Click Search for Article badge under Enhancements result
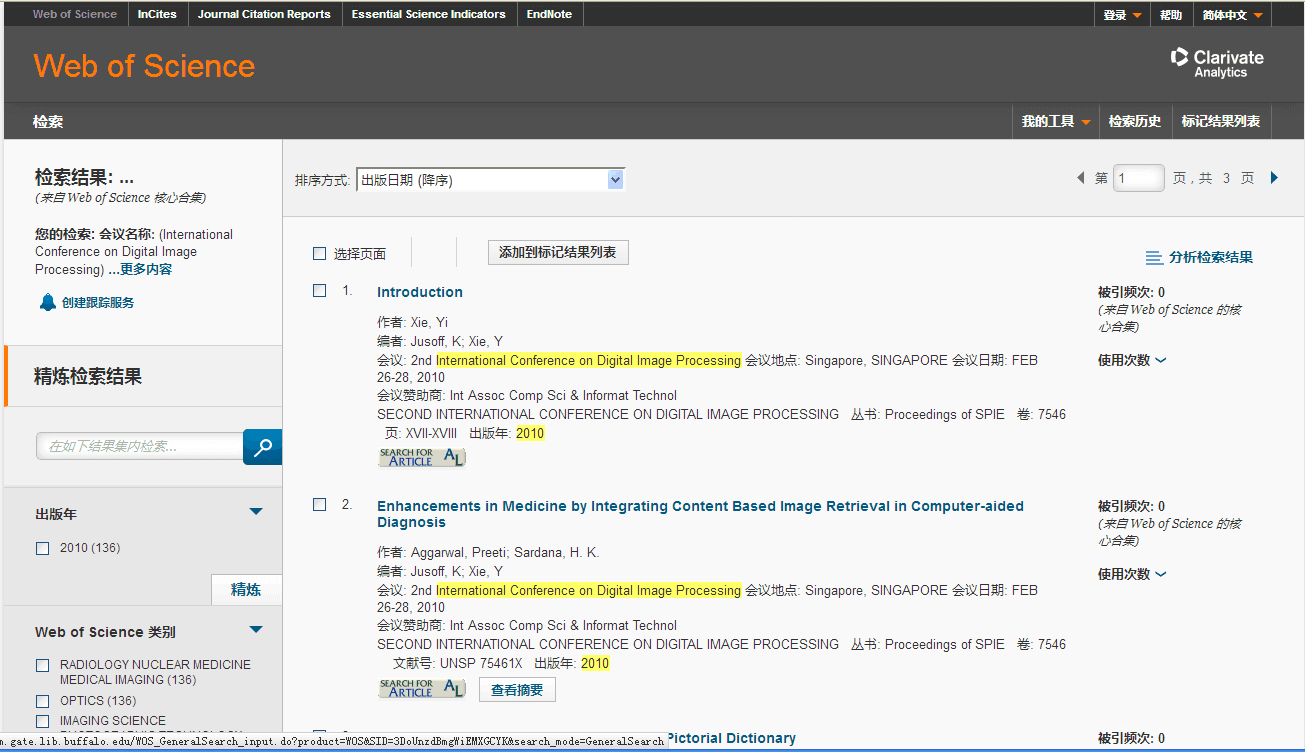The width and height of the screenshot is (1305, 752). 422,688
